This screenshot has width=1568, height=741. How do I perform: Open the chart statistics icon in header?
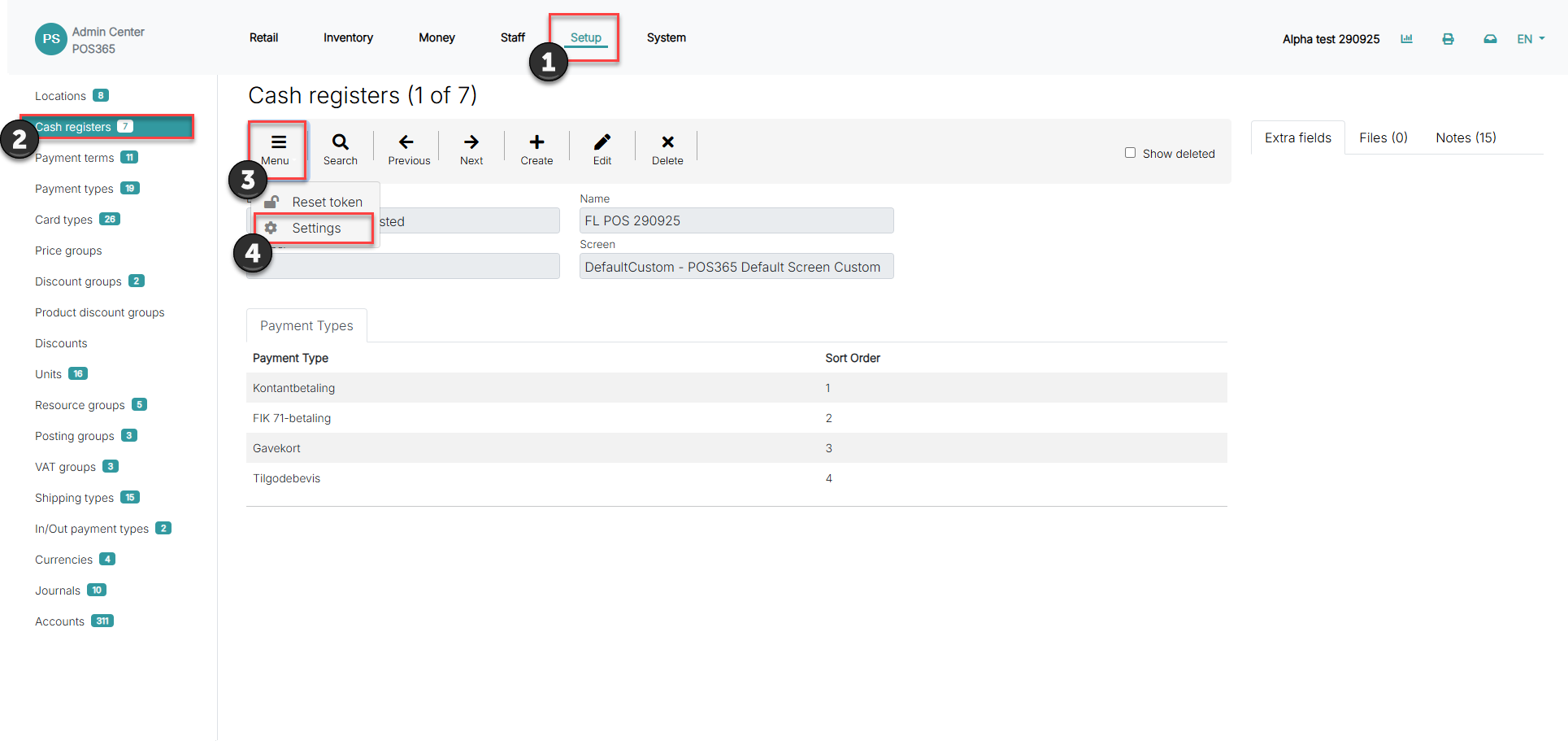click(x=1406, y=39)
